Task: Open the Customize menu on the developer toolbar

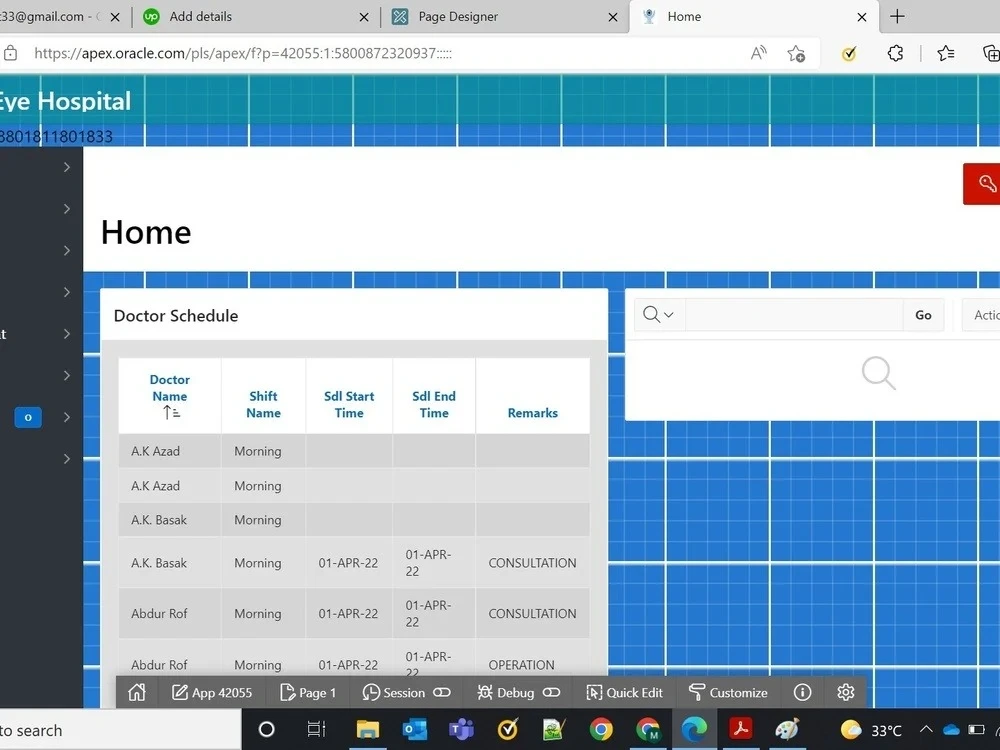Action: pyautogui.click(x=728, y=692)
